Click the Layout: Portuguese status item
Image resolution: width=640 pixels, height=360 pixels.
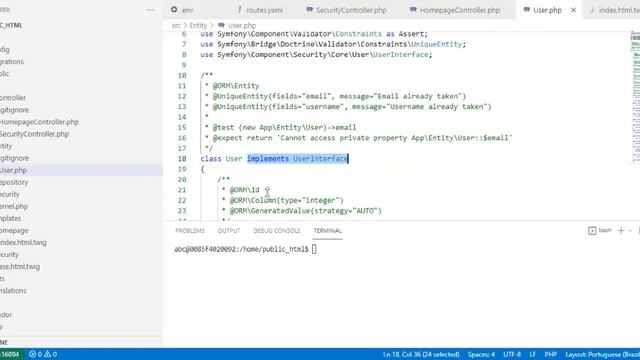pyautogui.click(x=602, y=354)
